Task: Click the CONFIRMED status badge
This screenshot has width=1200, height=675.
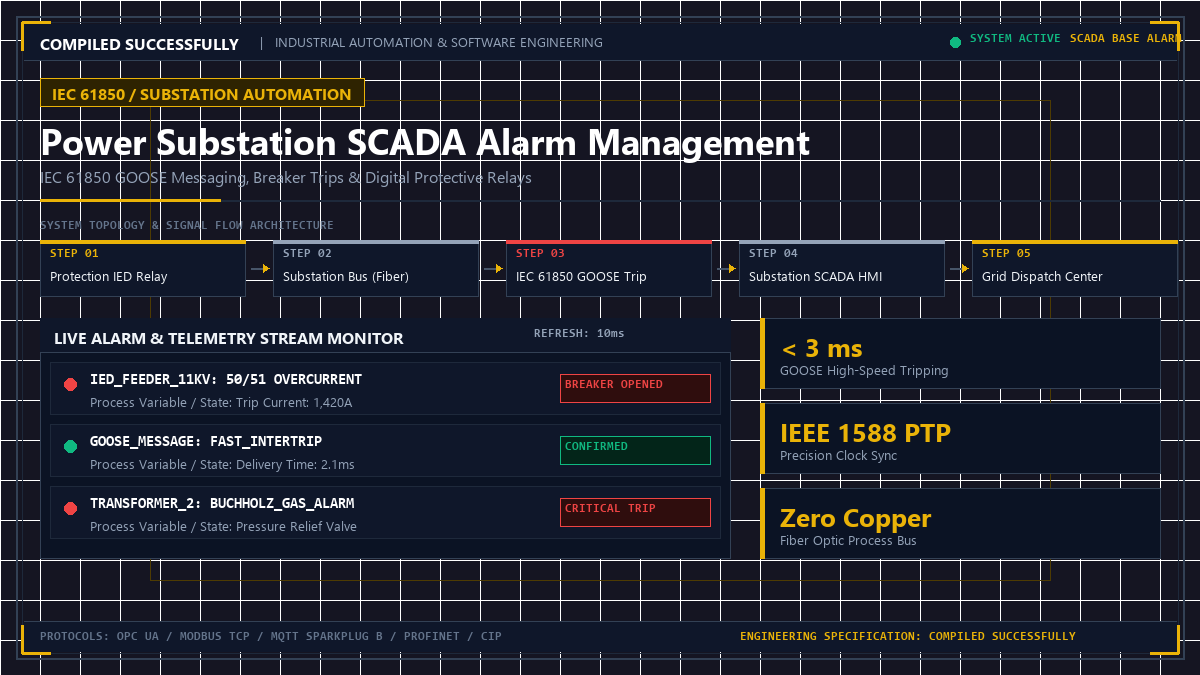Action: pyautogui.click(x=635, y=450)
